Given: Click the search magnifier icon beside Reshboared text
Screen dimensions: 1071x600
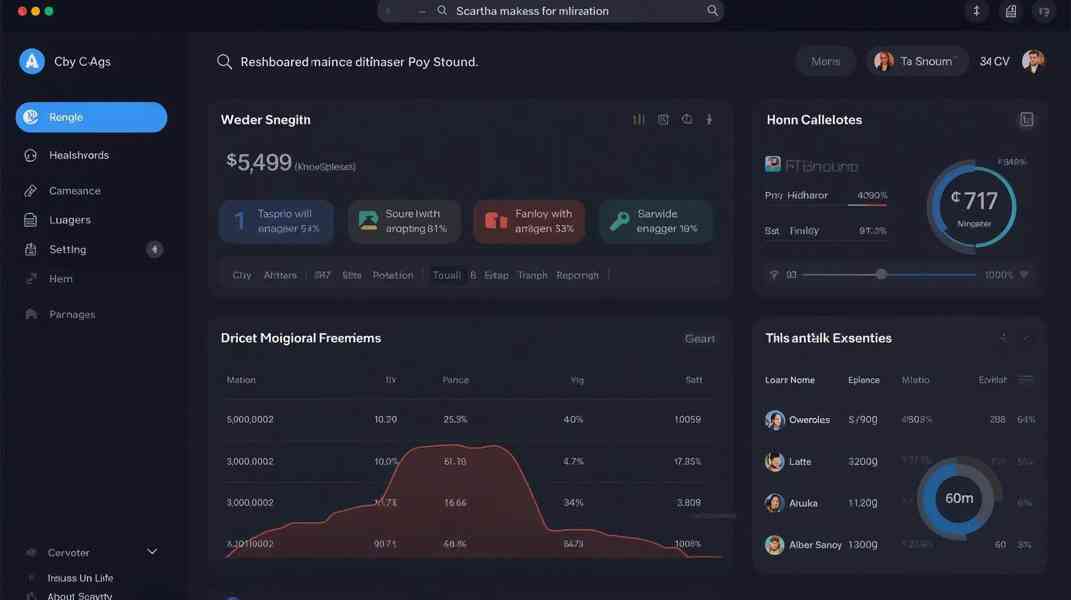Looking at the screenshot, I should pos(225,62).
